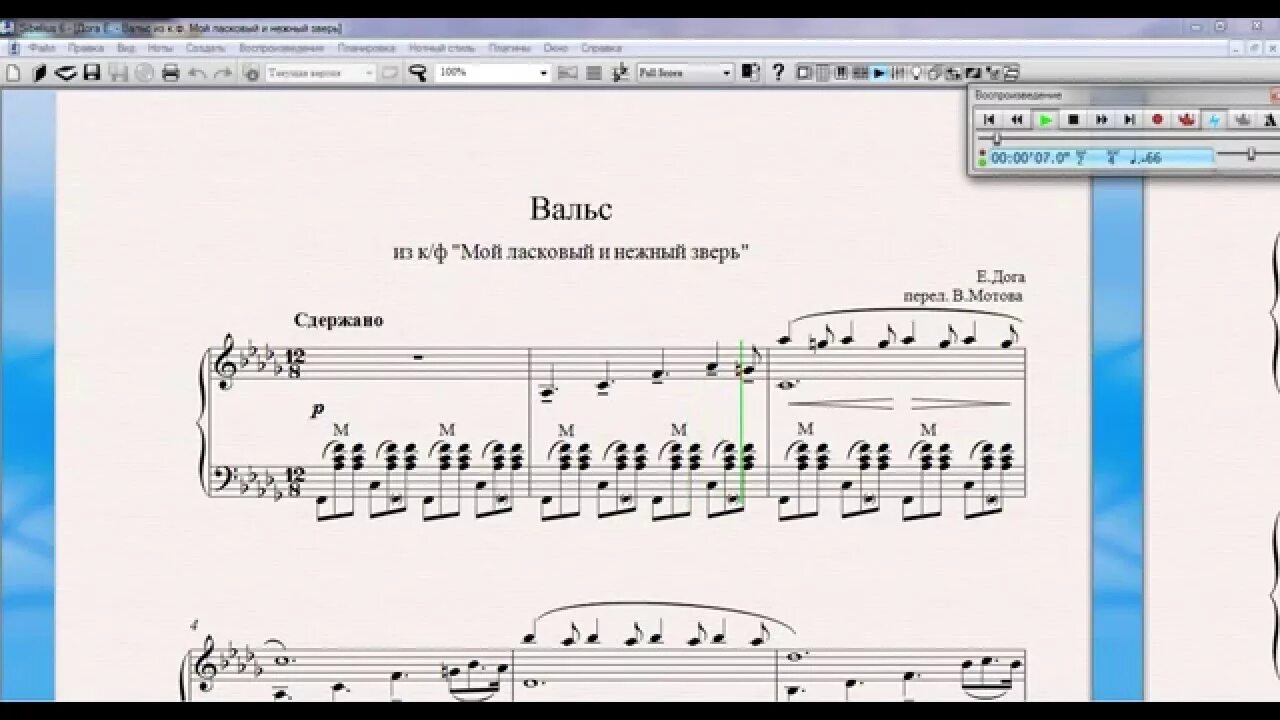Image resolution: width=1280 pixels, height=720 pixels.
Task: Open the Планировка menu
Action: tap(366, 47)
